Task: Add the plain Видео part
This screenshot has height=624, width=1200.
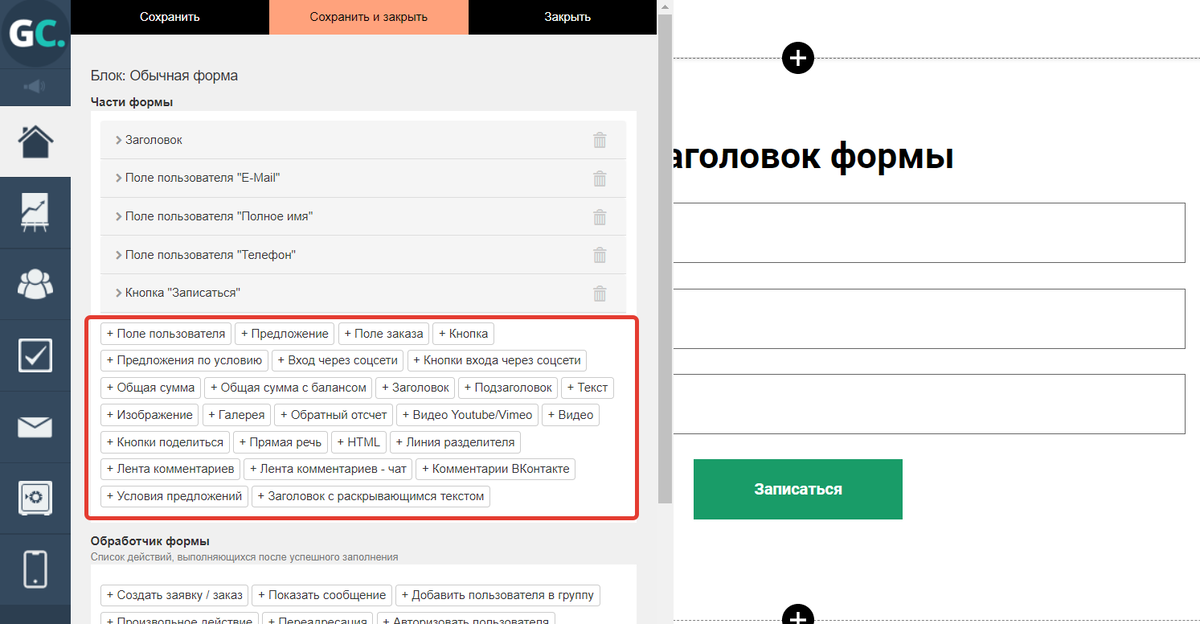Action: [x=571, y=414]
